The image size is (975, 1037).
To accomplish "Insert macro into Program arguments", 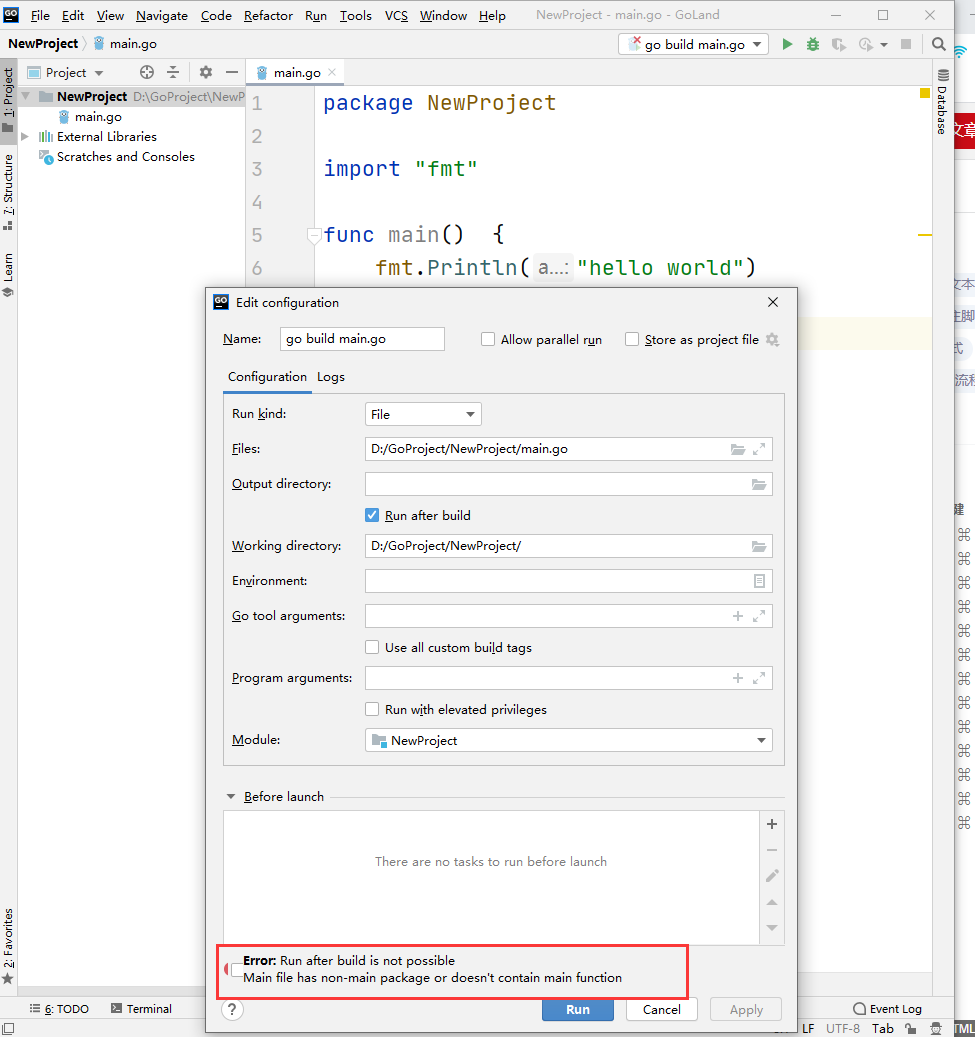I will [738, 678].
